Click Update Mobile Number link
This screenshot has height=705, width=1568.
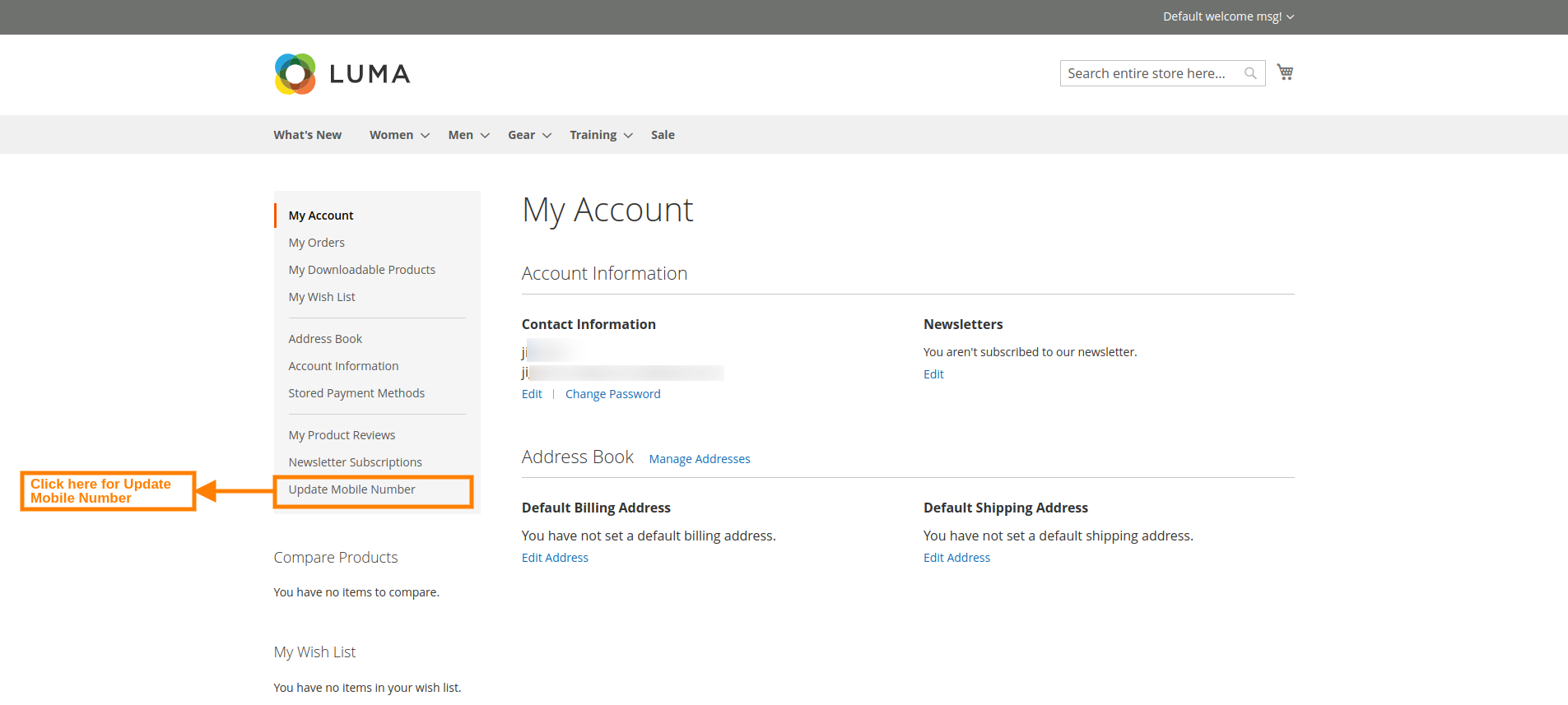click(351, 489)
